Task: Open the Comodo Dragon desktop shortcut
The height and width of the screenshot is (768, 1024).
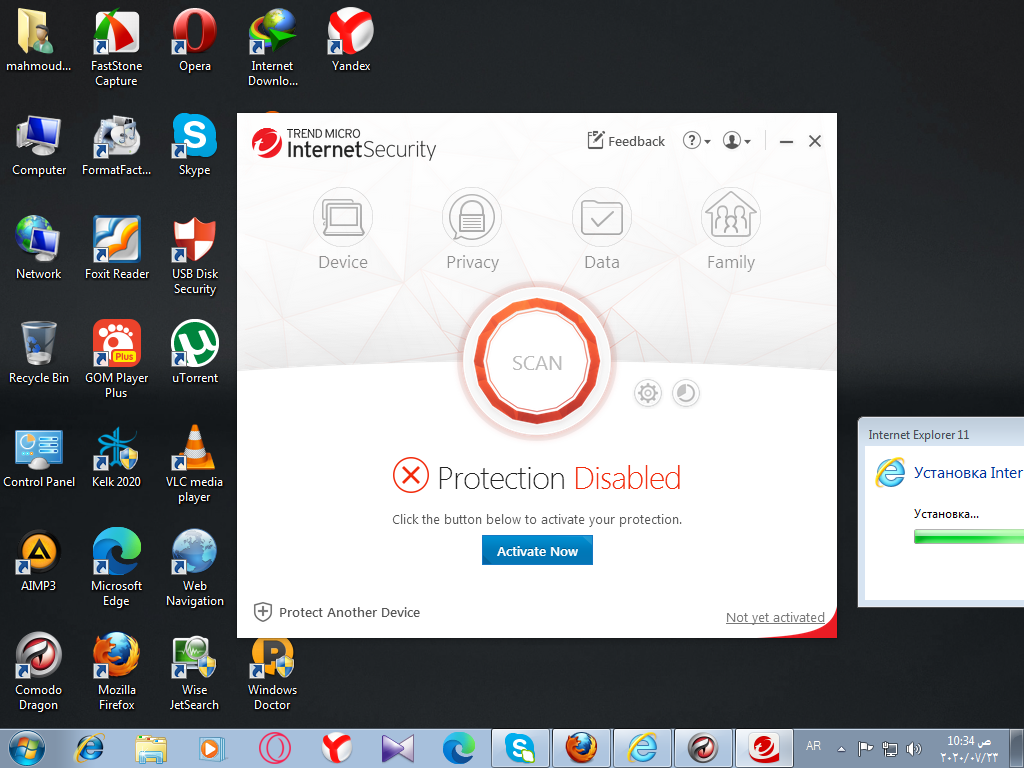Action: pyautogui.click(x=39, y=671)
